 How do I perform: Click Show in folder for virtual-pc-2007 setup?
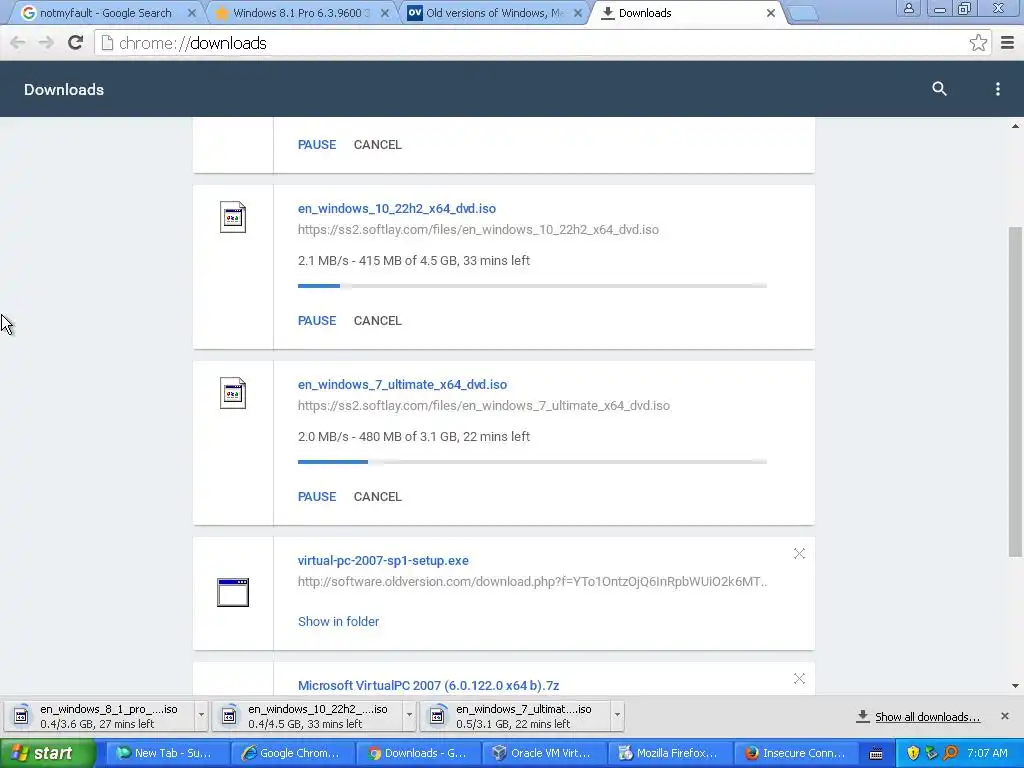[x=338, y=622]
